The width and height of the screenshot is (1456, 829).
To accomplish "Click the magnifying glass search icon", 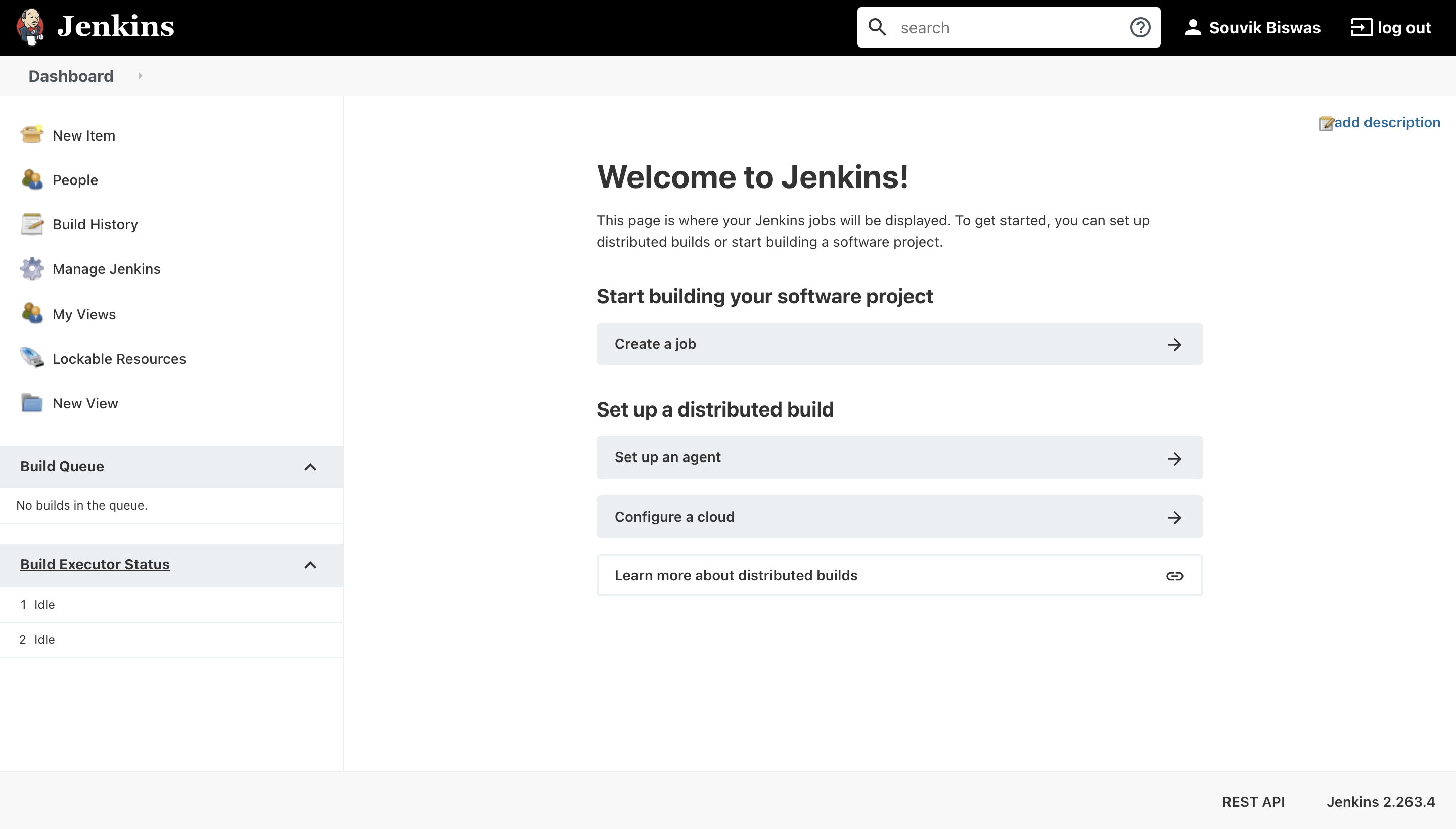I will tap(877, 27).
